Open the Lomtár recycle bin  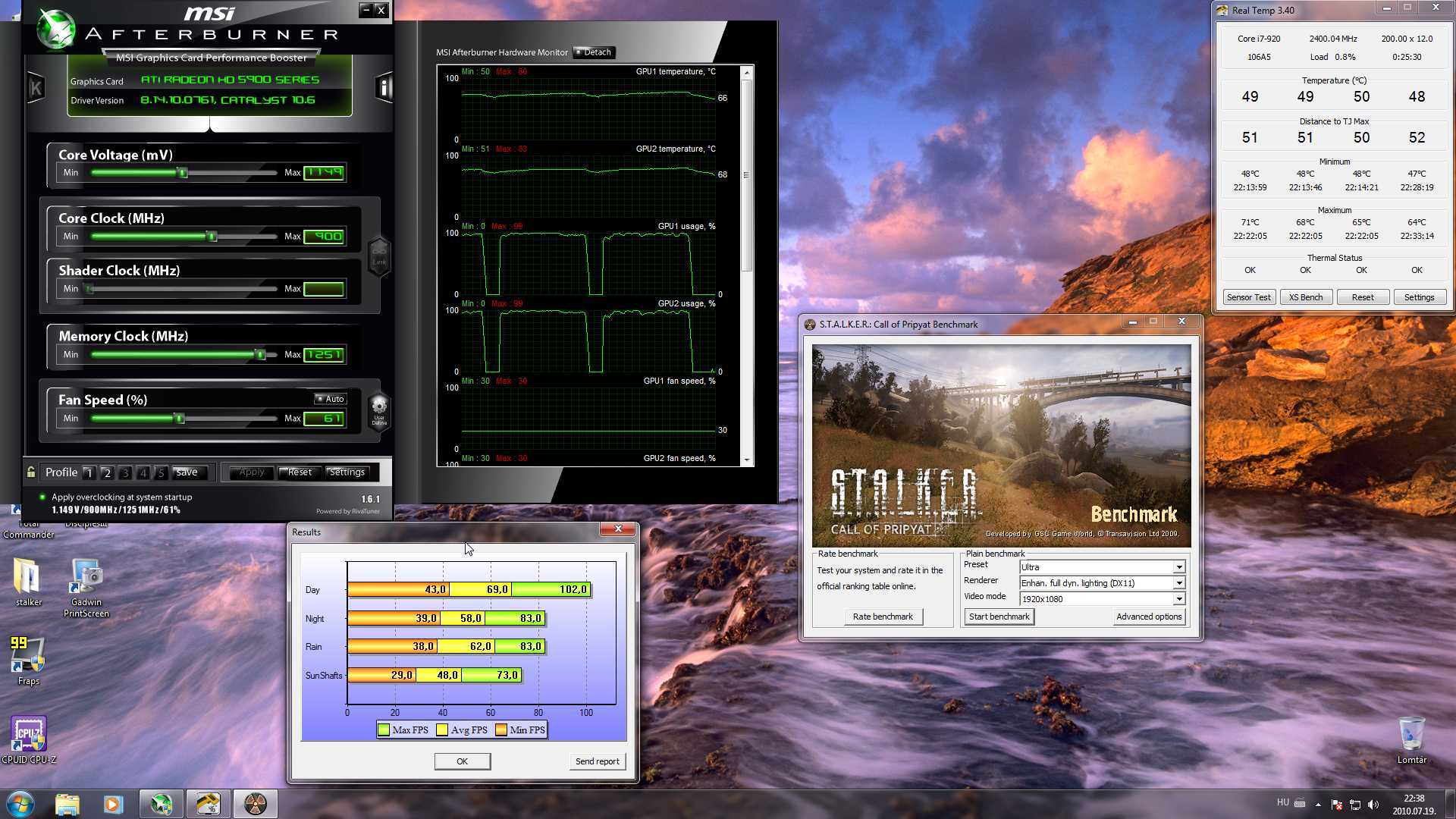click(x=1411, y=740)
